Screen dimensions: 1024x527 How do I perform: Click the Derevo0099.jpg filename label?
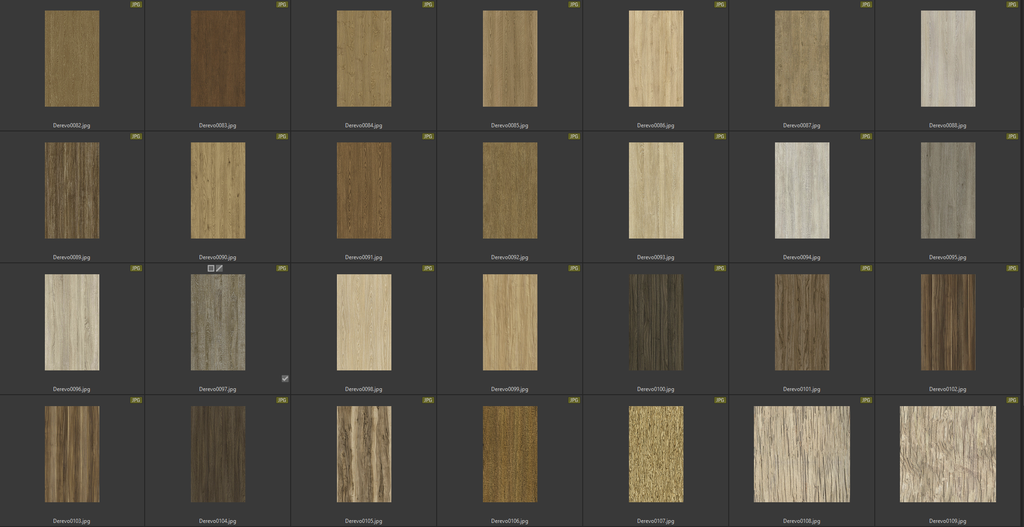pyautogui.click(x=510, y=389)
